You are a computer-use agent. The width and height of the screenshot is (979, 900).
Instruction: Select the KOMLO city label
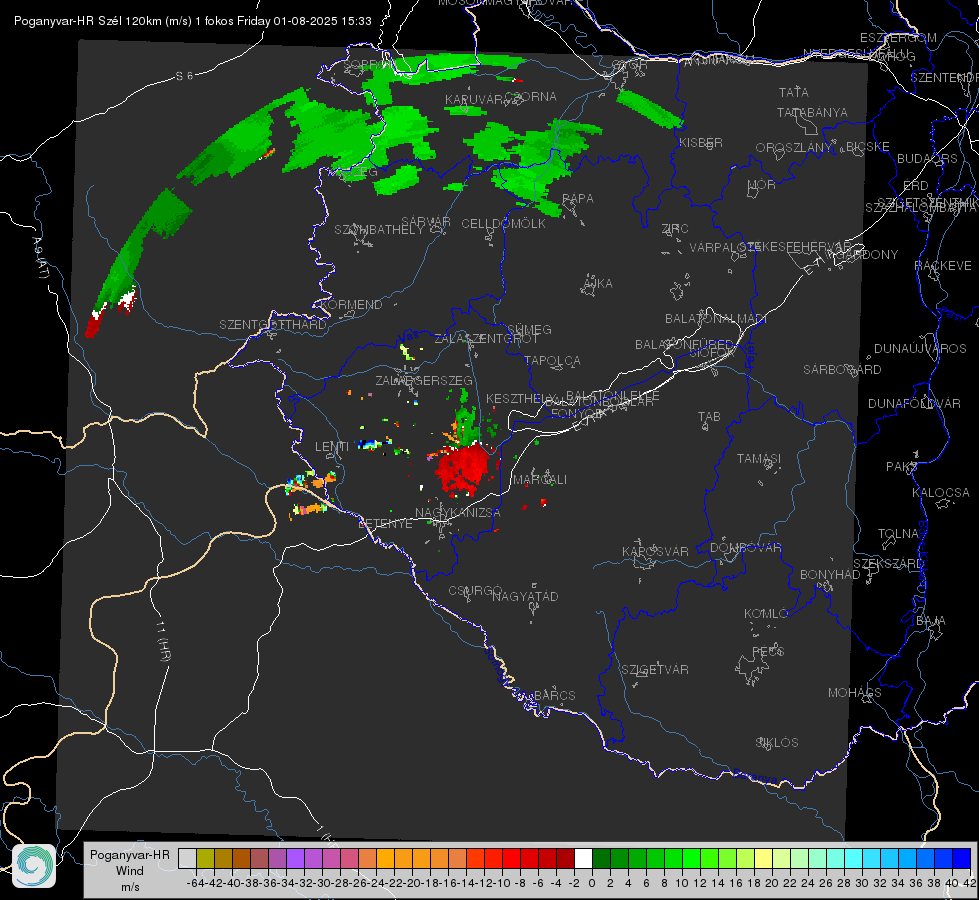[766, 613]
